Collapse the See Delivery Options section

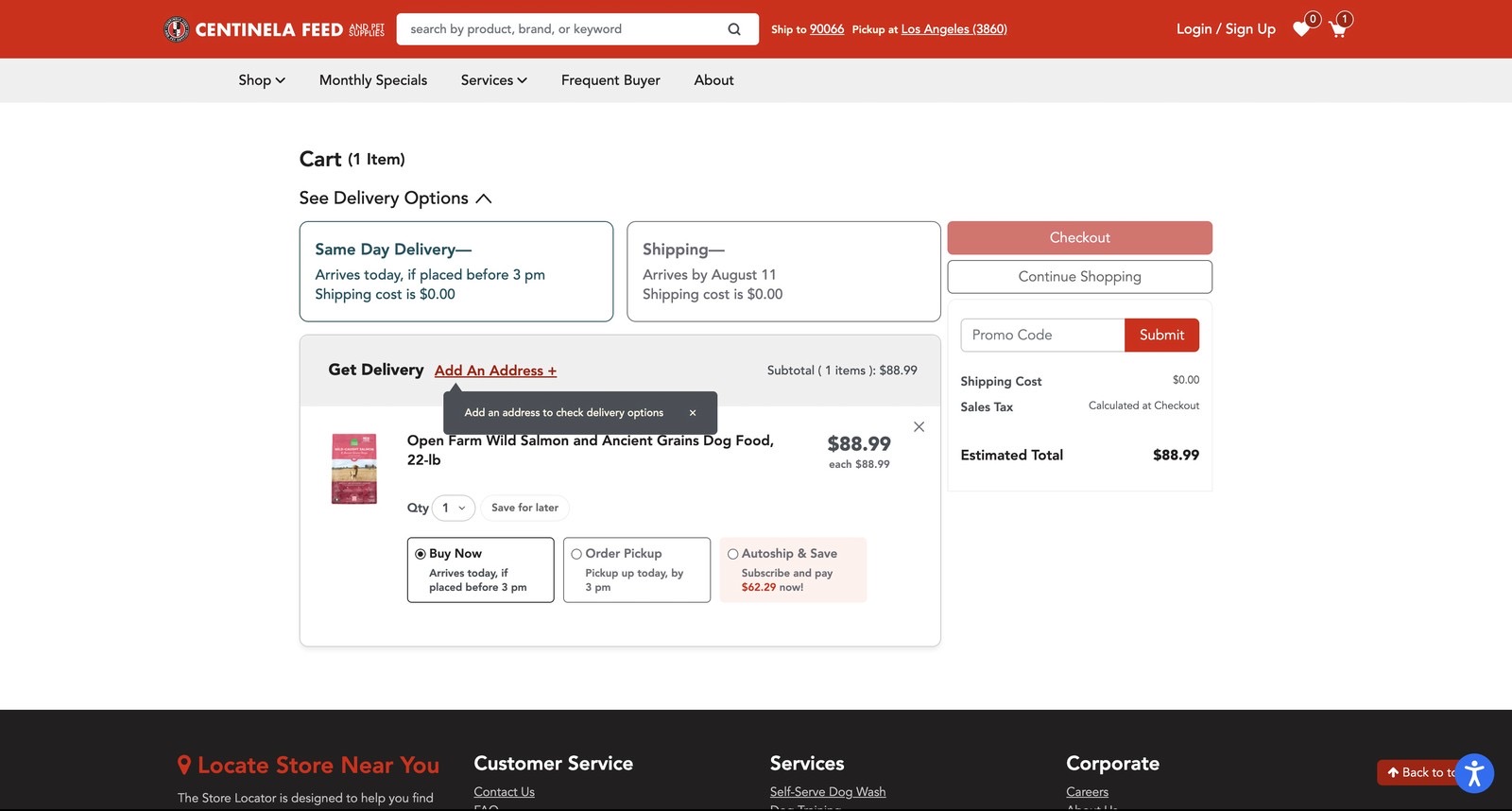tap(395, 198)
